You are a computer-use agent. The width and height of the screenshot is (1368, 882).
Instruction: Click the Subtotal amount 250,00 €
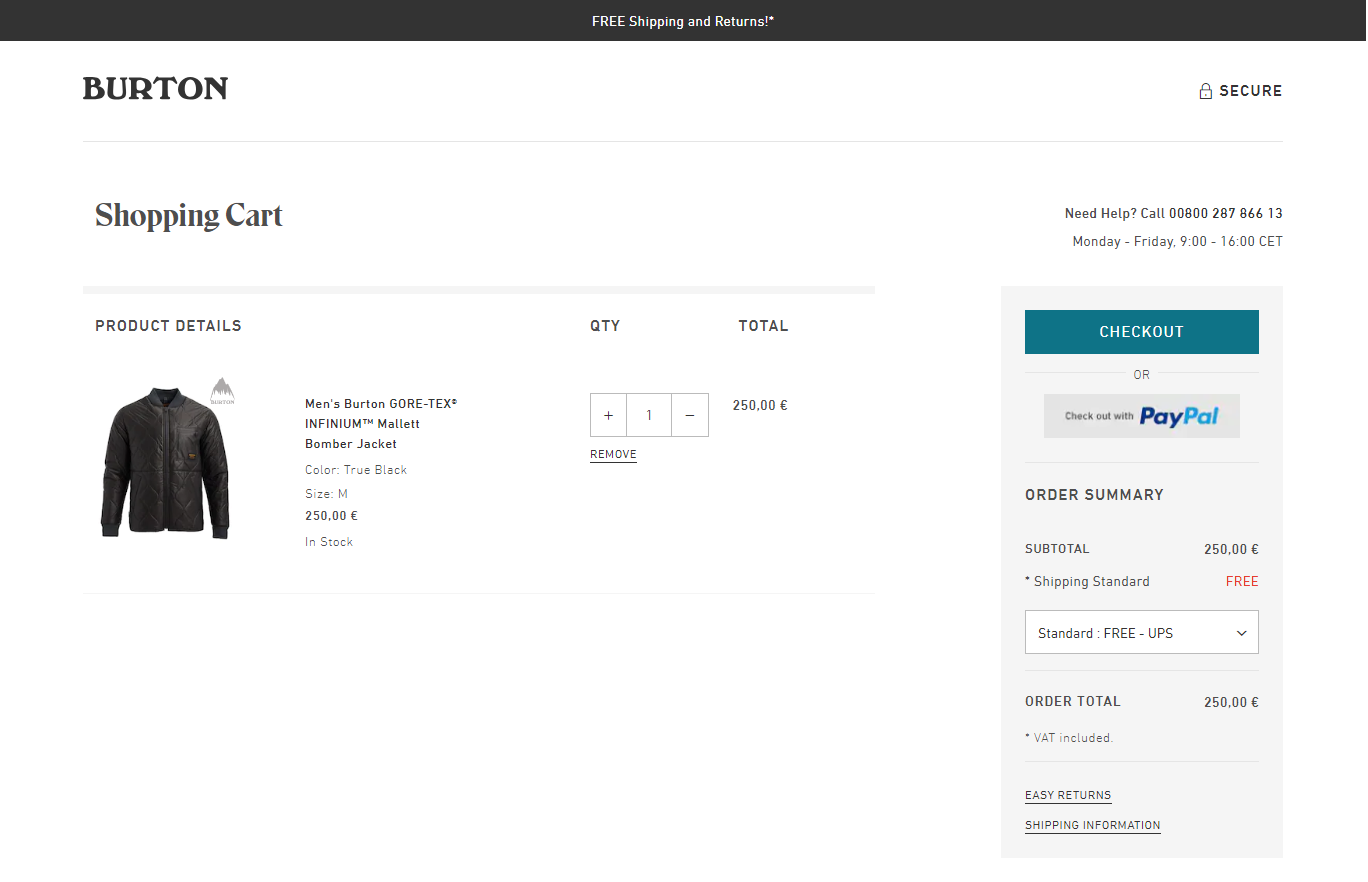(x=1231, y=549)
